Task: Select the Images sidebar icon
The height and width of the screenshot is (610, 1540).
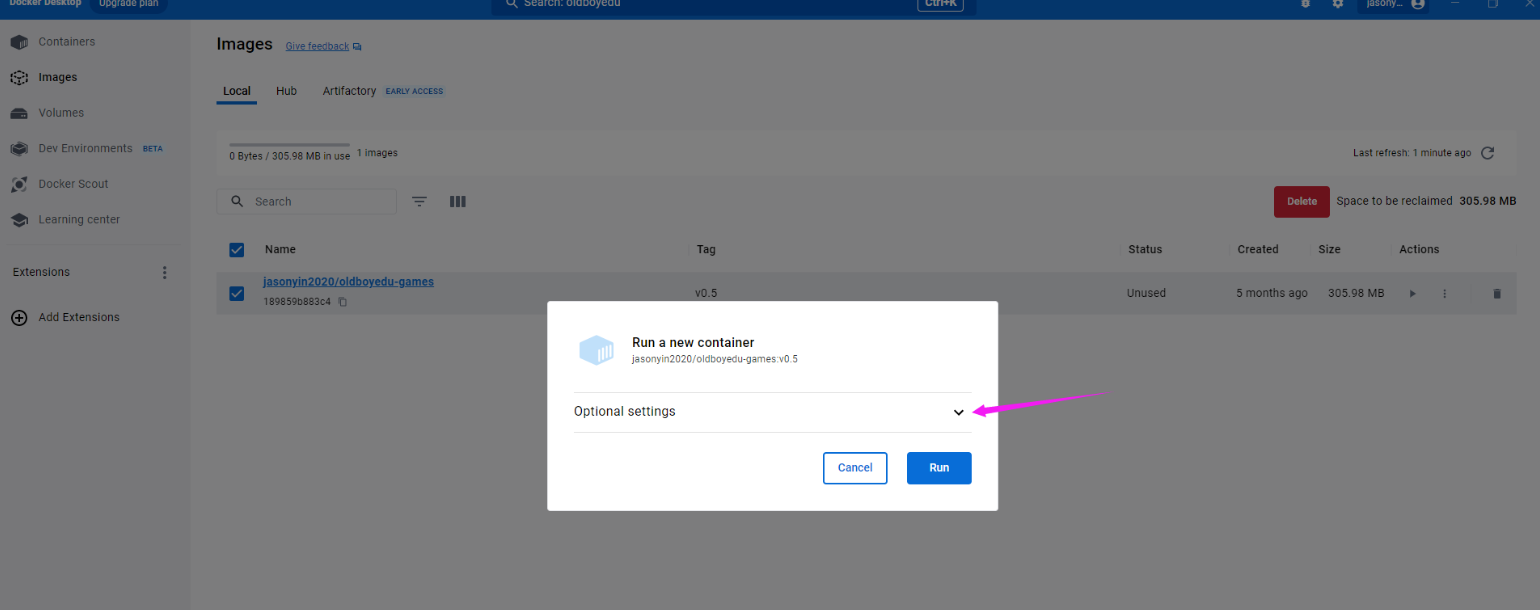Action: tap(19, 77)
